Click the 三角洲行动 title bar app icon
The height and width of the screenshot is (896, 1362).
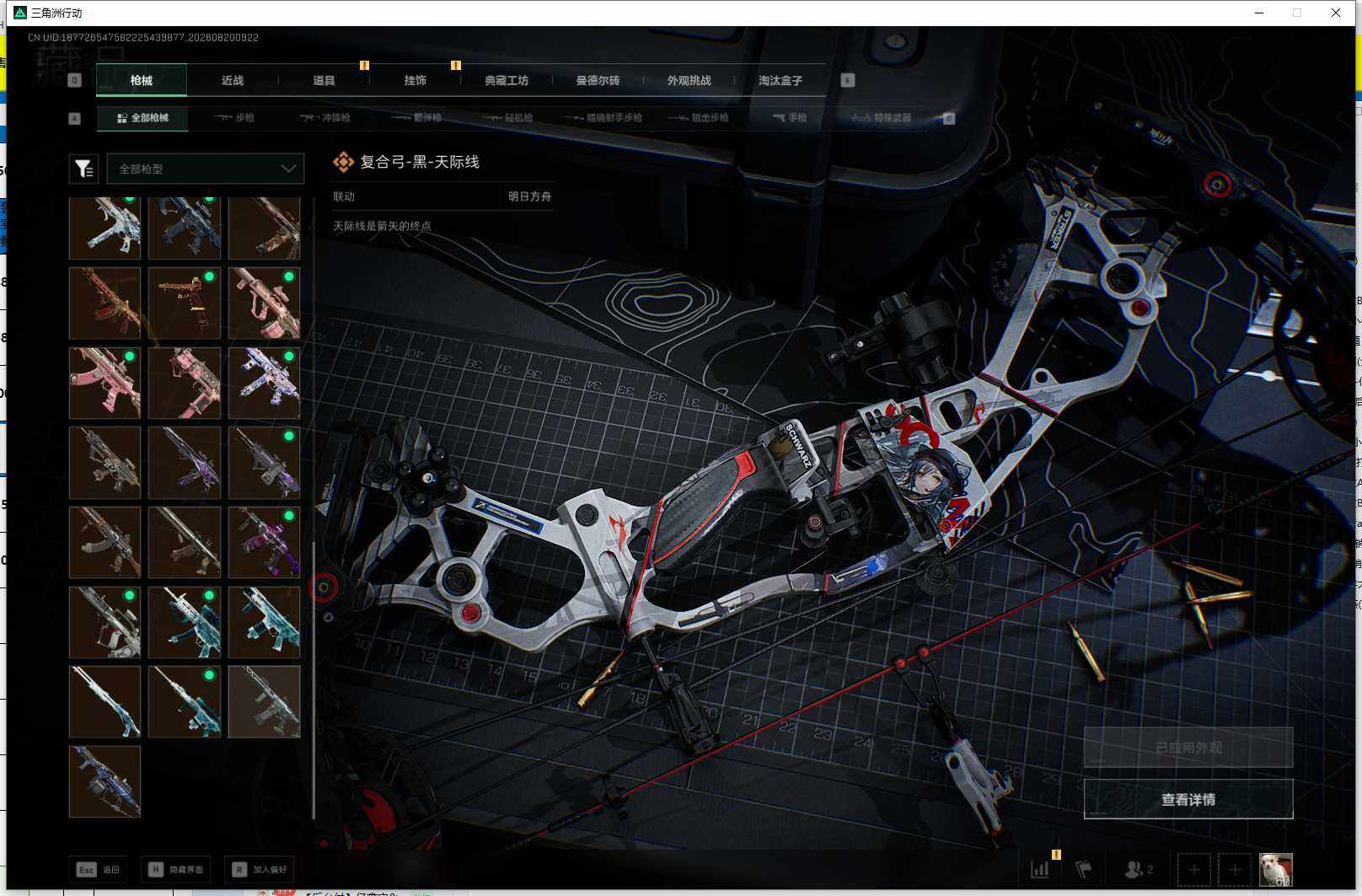click(20, 13)
